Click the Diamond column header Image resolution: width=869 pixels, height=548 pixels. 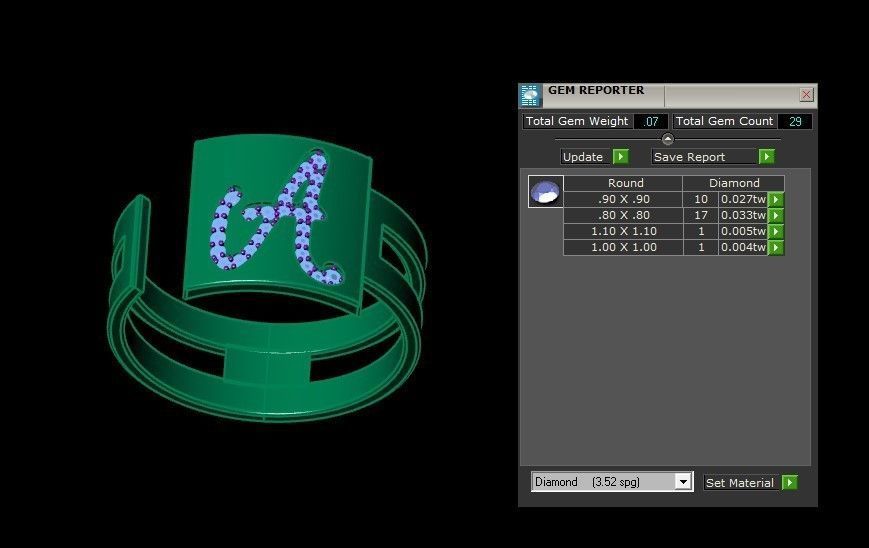(x=734, y=183)
